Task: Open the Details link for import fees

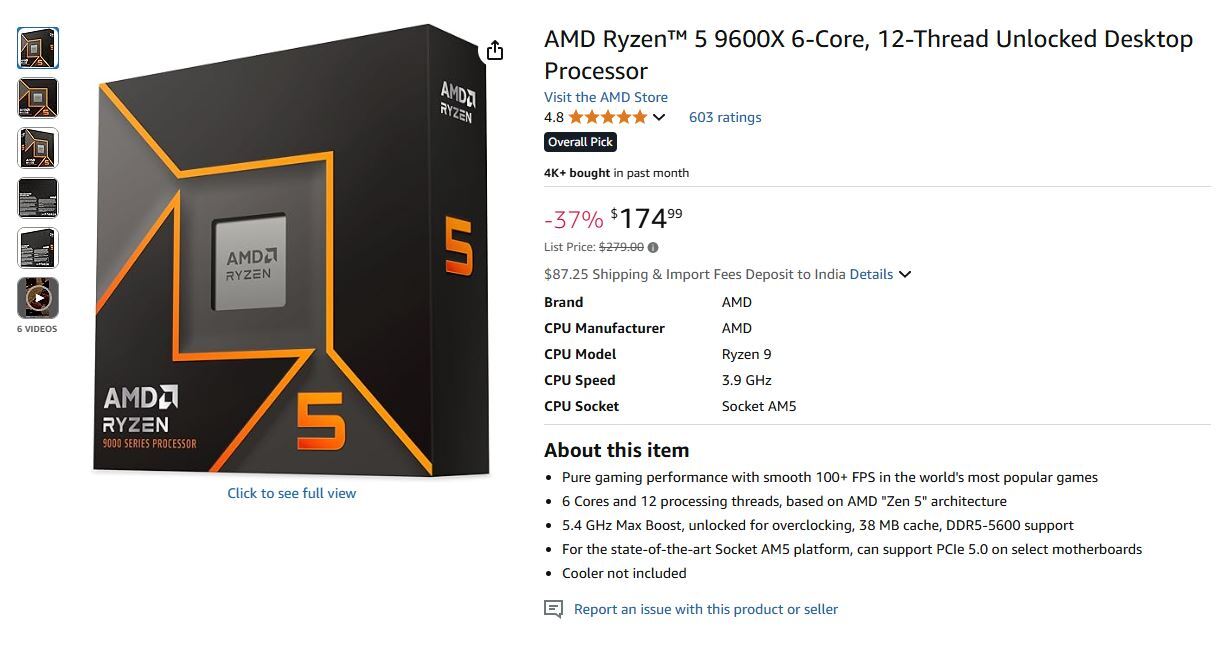Action: tap(871, 274)
